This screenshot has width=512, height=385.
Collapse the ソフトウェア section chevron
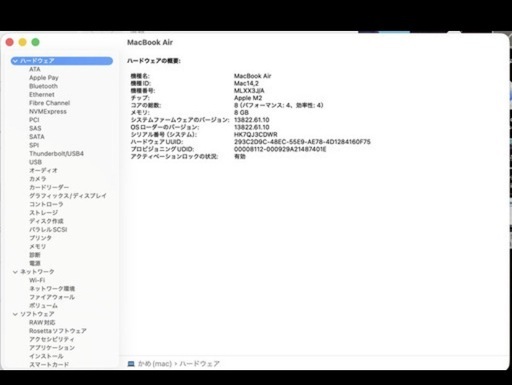click(x=15, y=314)
